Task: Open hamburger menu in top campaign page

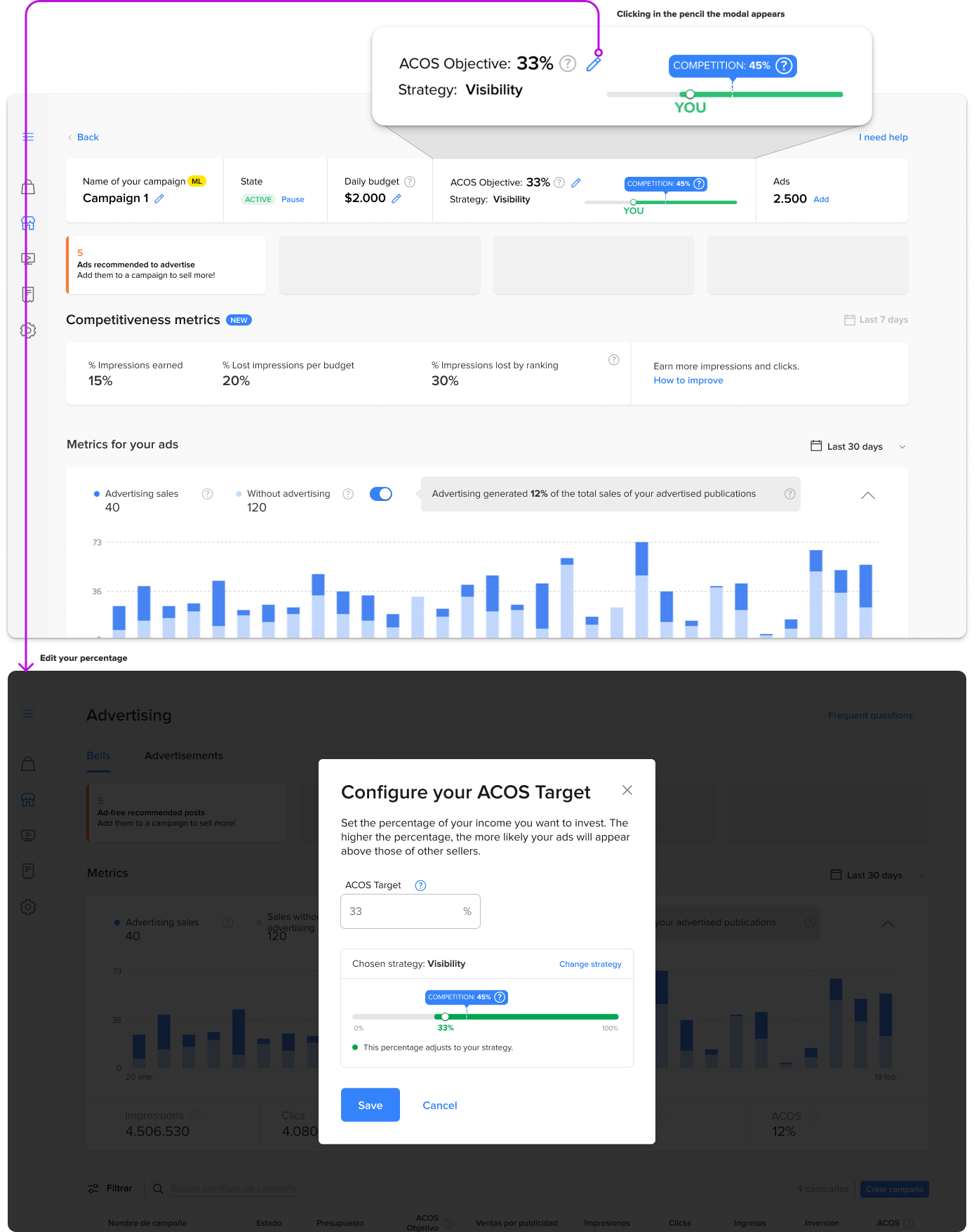Action: (28, 137)
